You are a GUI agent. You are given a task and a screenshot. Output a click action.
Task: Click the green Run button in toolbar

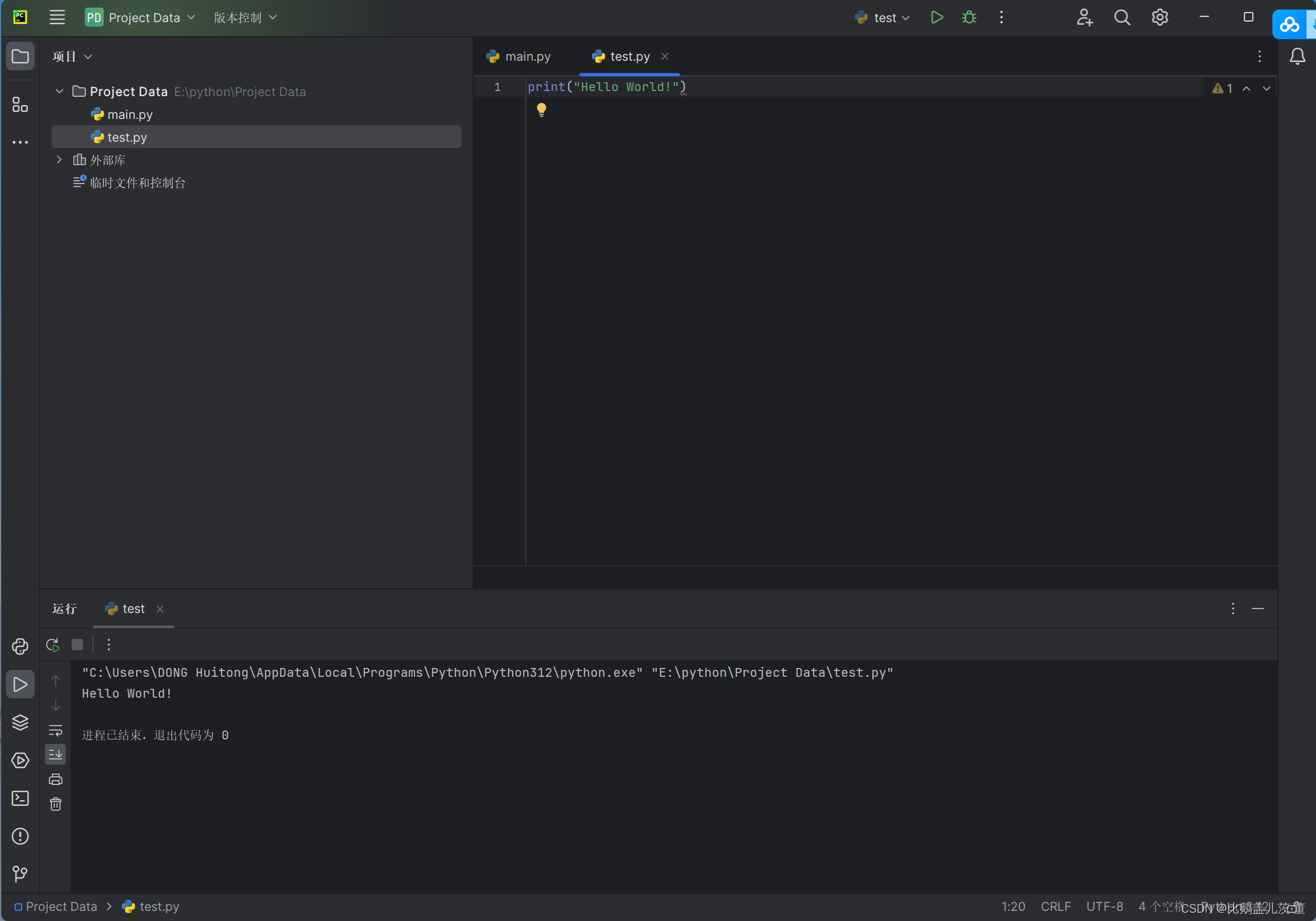[937, 18]
